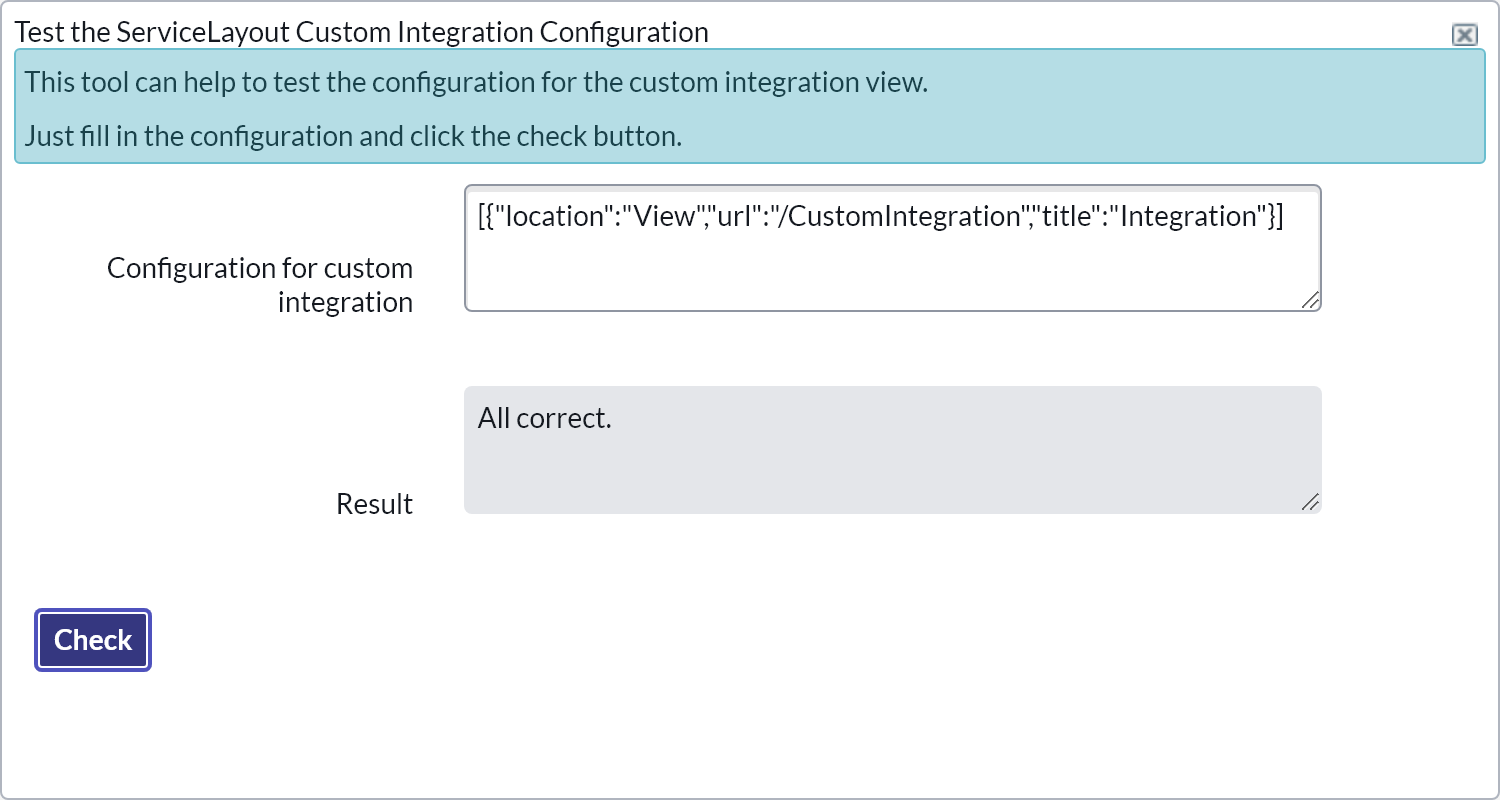This screenshot has height=800, width=1500.
Task: Click inside the Result output box
Action: pyautogui.click(x=892, y=460)
